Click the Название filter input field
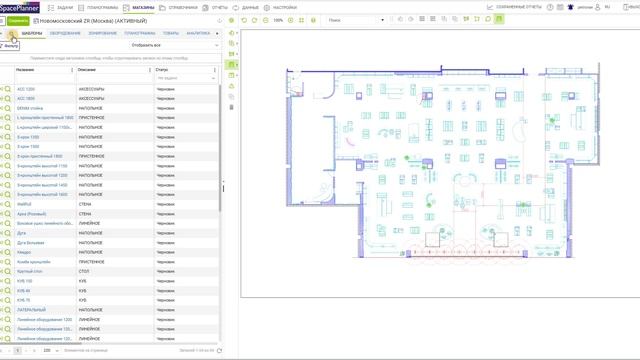 [44, 78]
